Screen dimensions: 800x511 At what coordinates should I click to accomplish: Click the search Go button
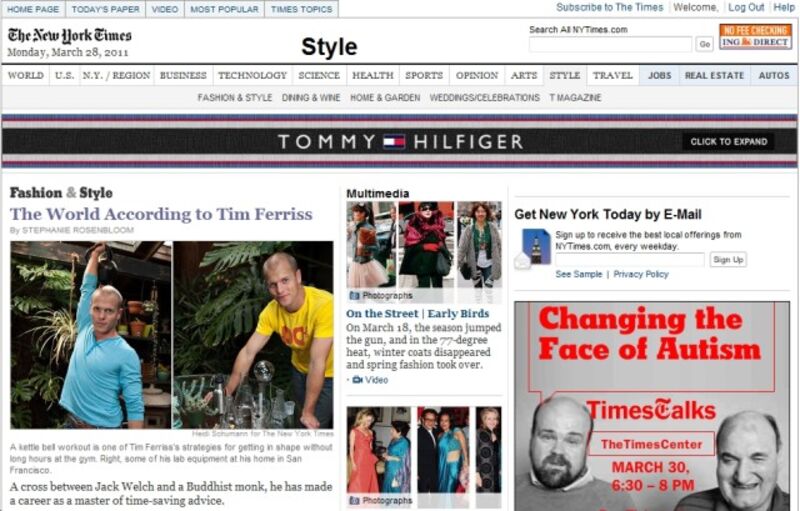tap(705, 44)
